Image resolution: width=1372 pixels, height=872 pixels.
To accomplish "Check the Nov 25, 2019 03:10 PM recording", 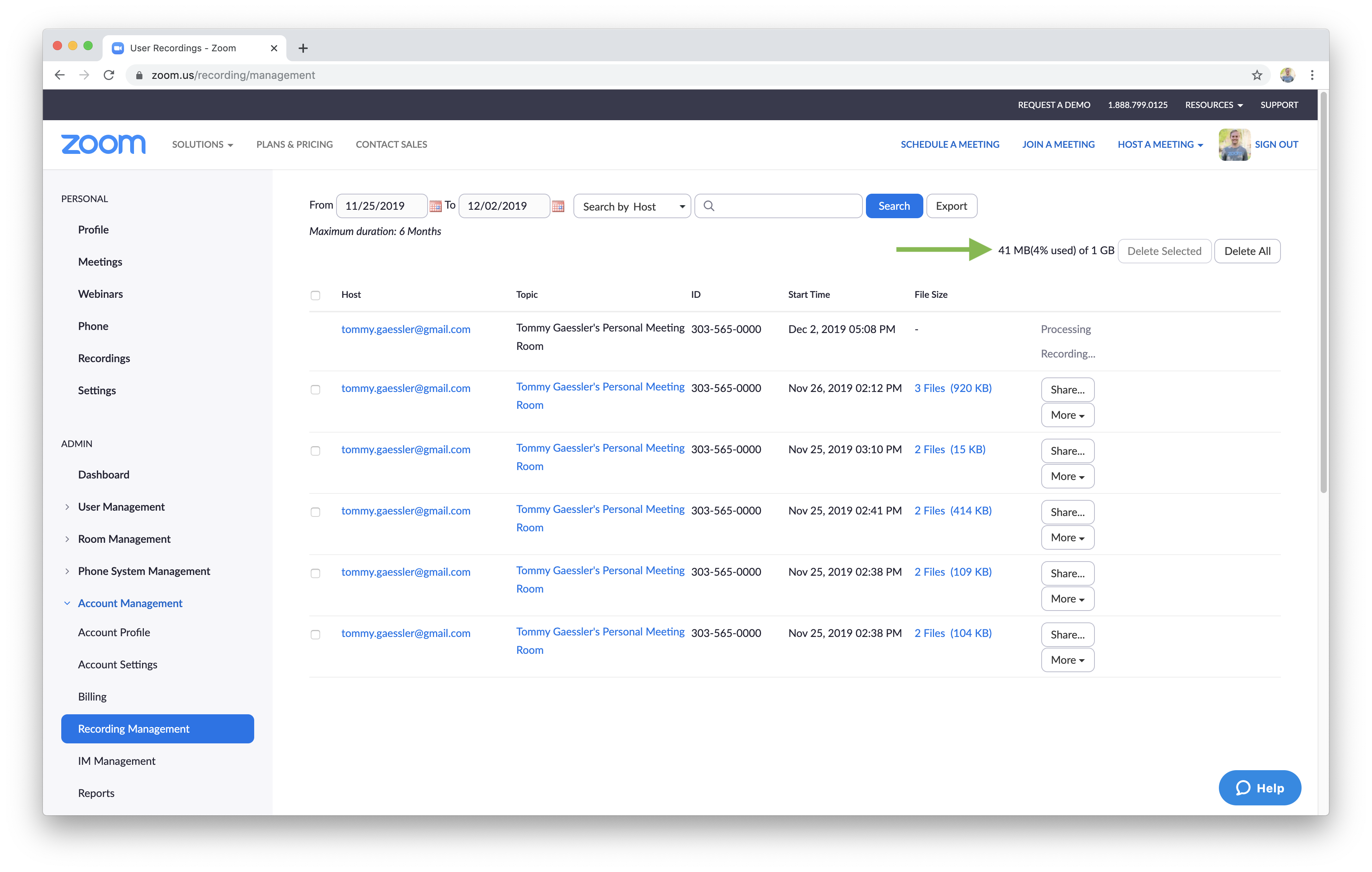I will tap(315, 451).
